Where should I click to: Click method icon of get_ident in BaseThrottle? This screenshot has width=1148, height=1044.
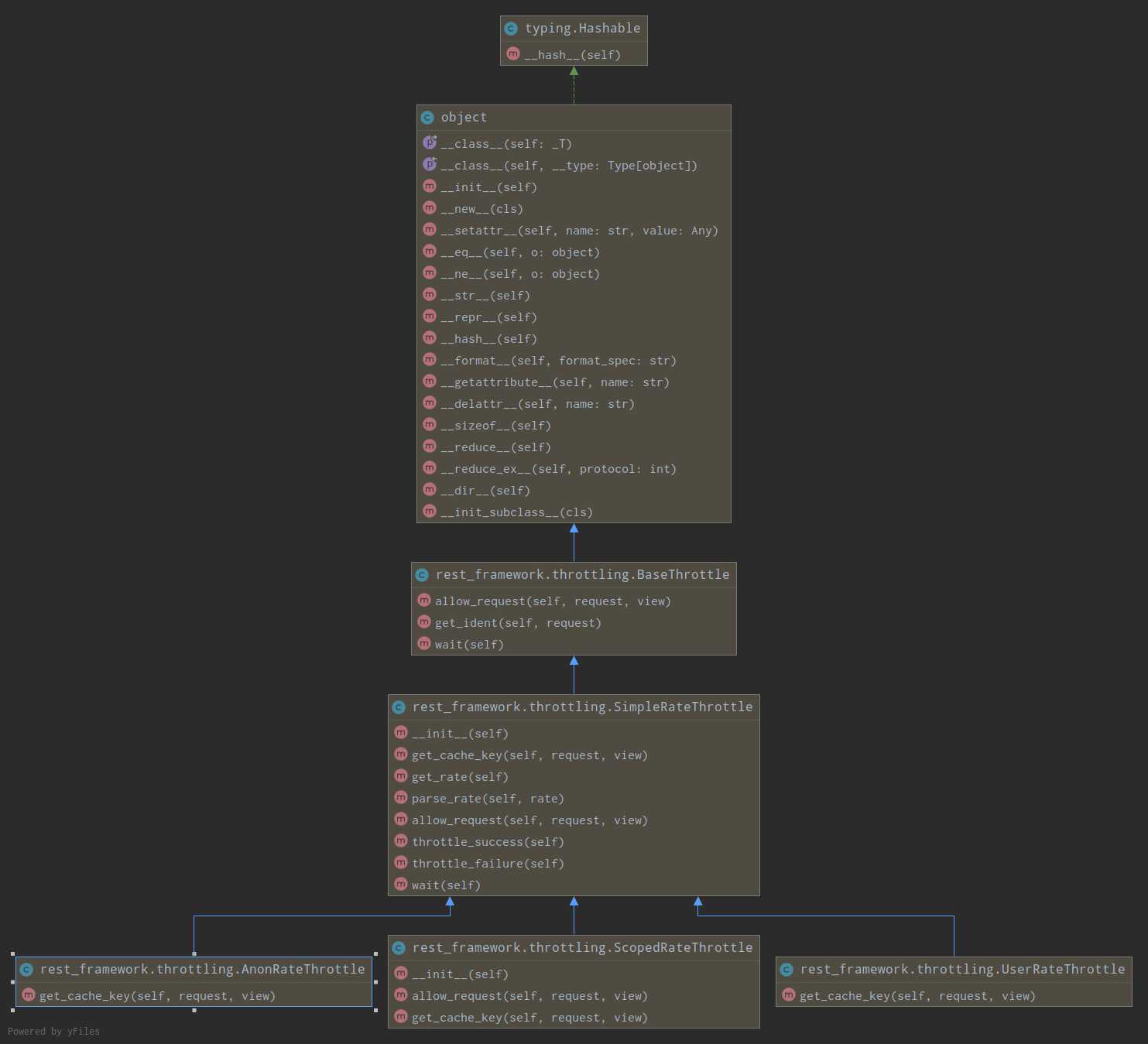[x=423, y=621]
